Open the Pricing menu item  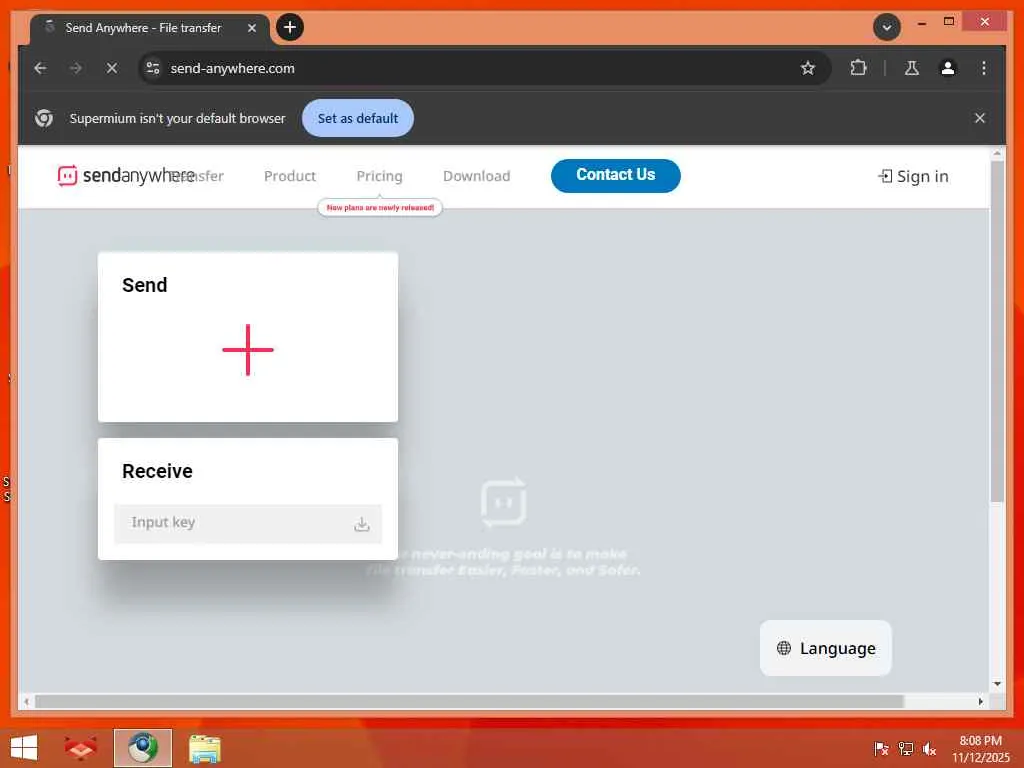click(379, 176)
